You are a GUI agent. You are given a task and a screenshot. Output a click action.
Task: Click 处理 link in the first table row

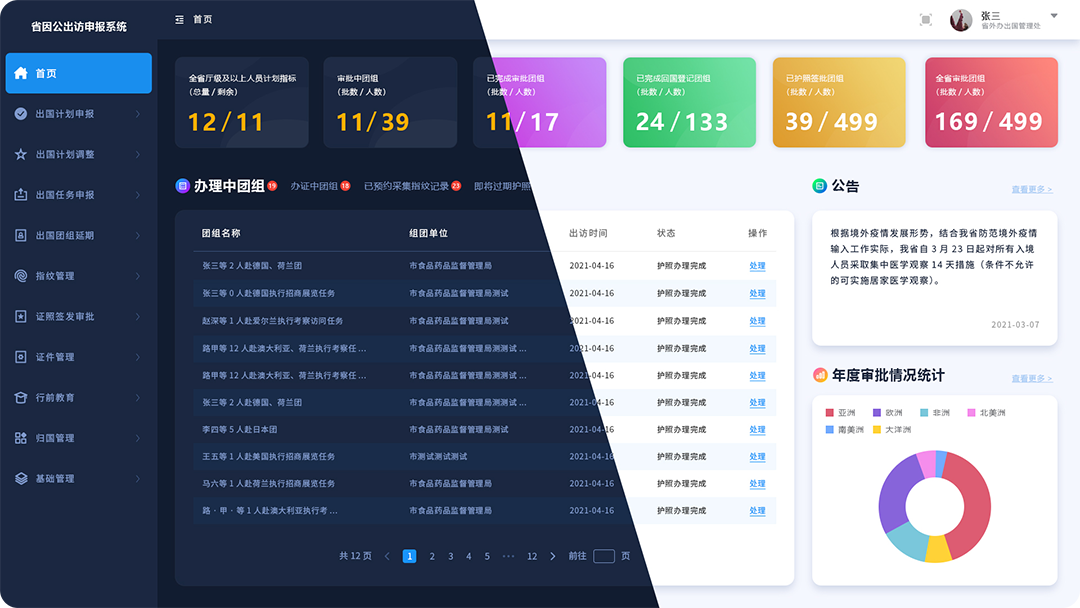pos(757,266)
